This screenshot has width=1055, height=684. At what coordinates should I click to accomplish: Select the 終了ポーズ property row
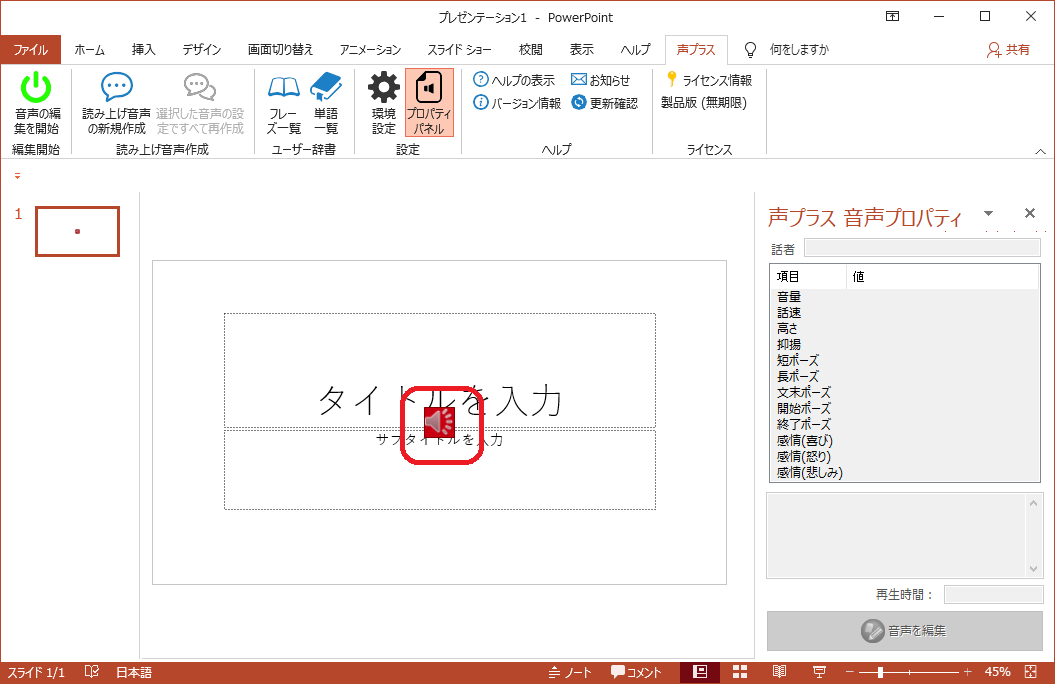(x=905, y=424)
